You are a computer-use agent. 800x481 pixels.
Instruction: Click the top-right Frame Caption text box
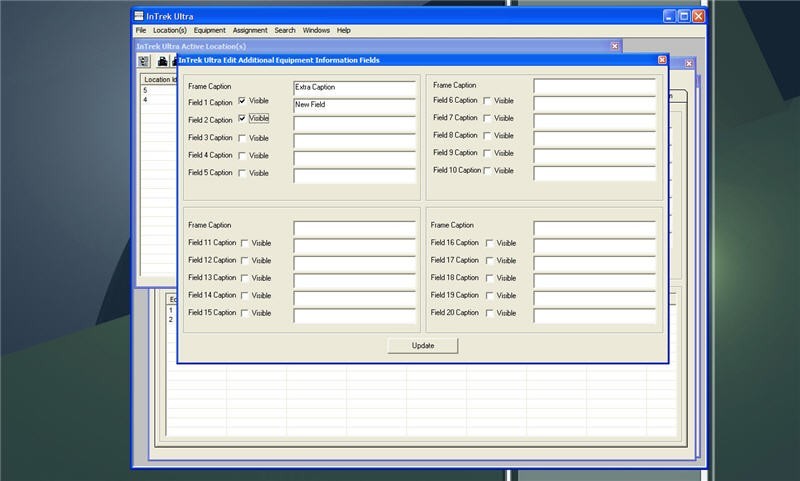pos(595,86)
